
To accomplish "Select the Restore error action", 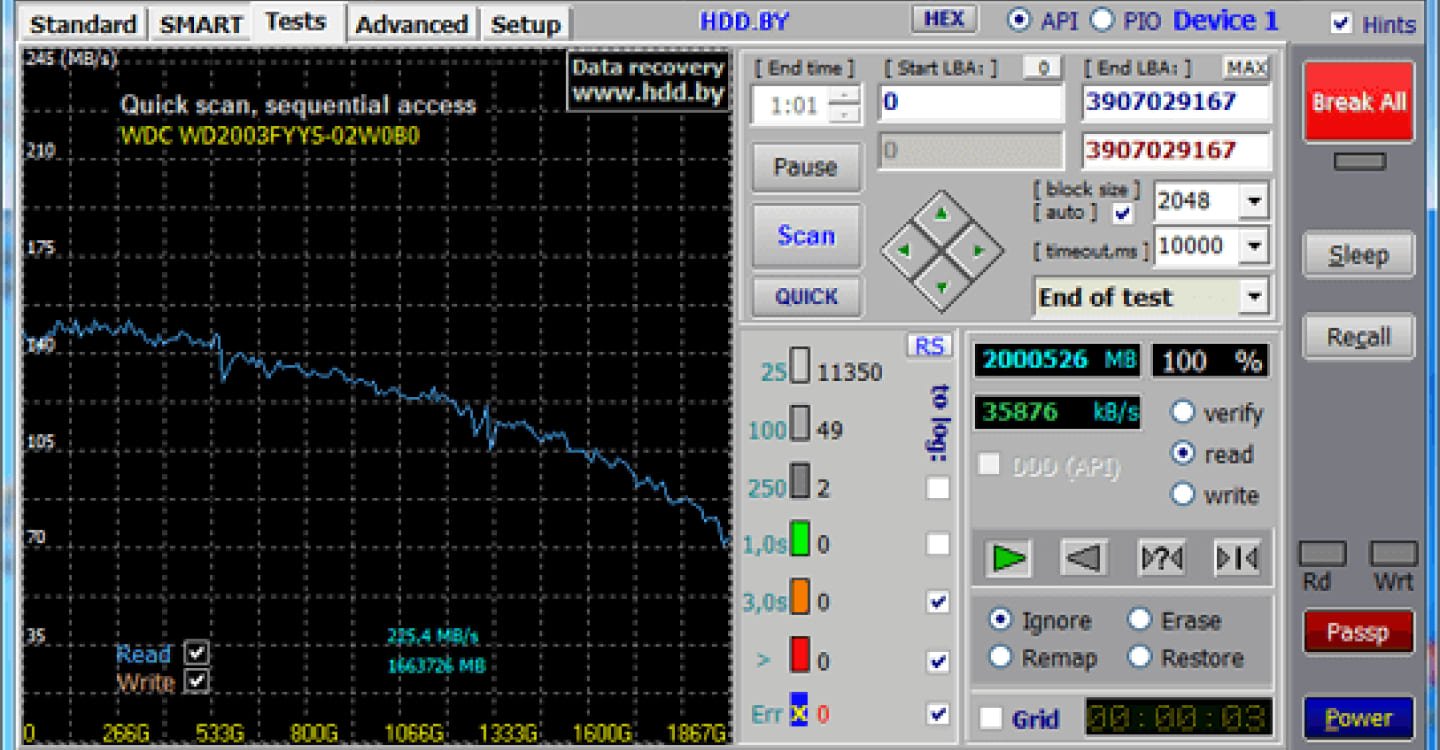I will [x=1139, y=657].
